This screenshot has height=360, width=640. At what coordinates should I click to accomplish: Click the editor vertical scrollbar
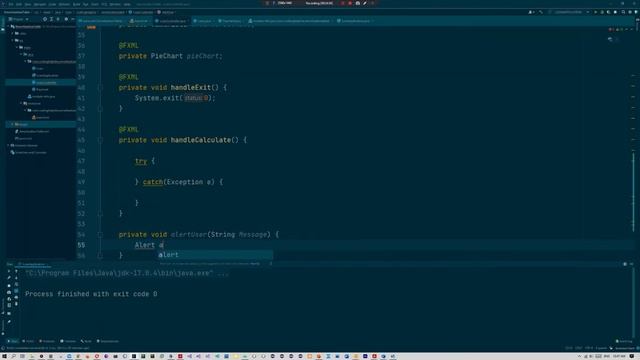(x=633, y=192)
